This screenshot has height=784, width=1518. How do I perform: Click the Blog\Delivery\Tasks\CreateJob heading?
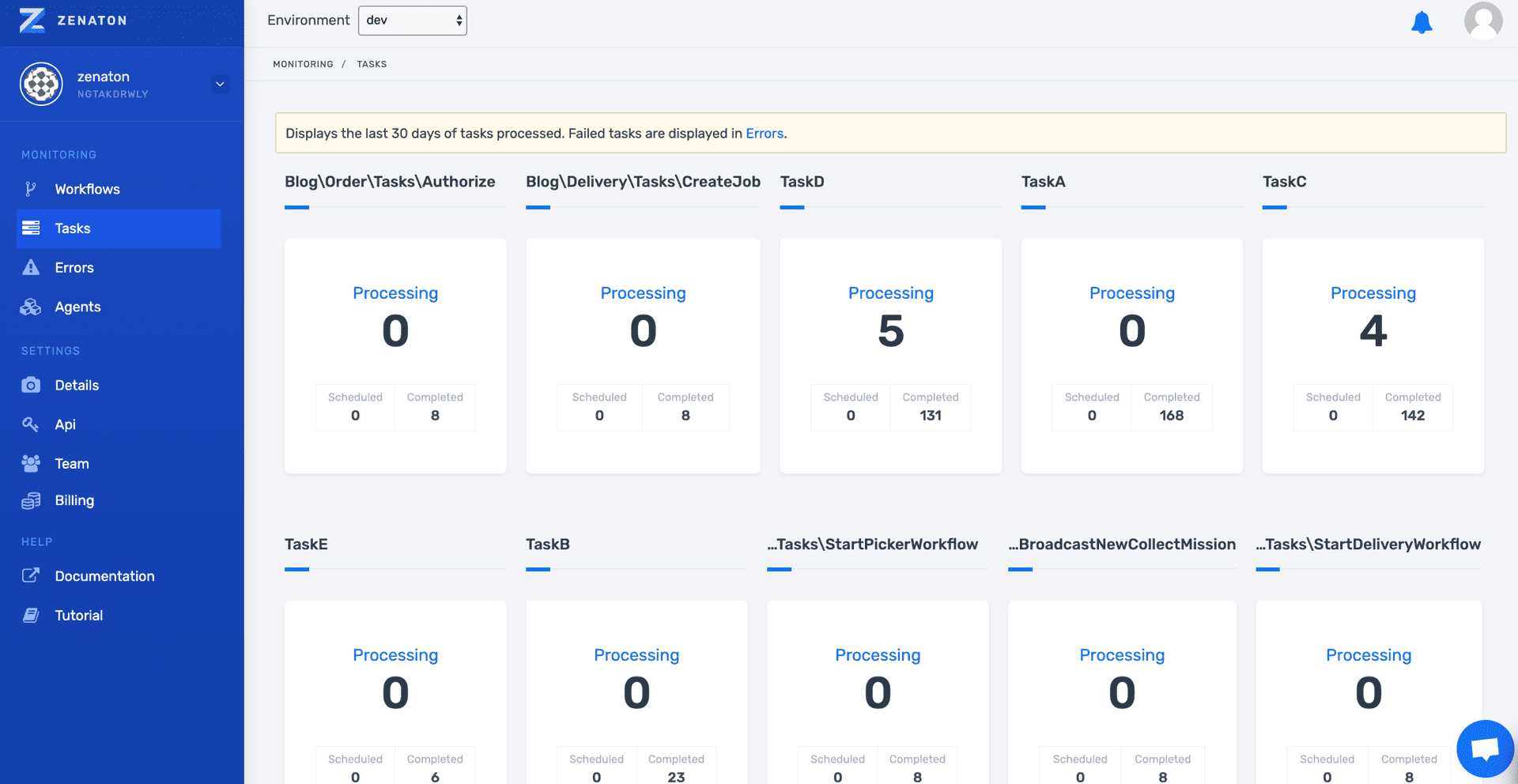click(x=643, y=182)
